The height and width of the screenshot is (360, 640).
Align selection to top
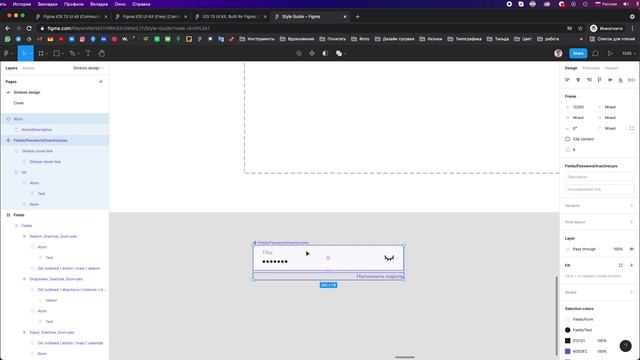tap(600, 80)
